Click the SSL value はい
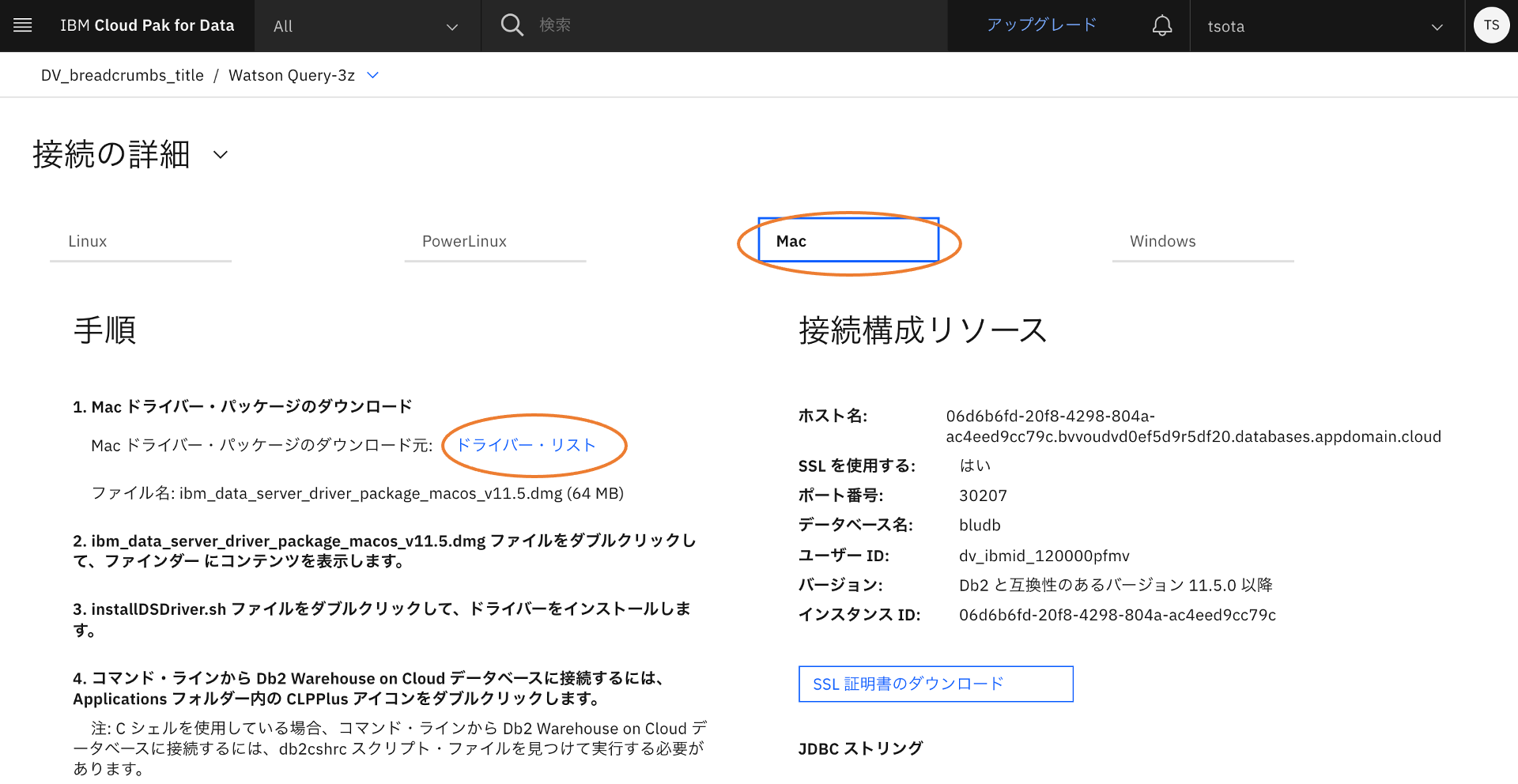The height and width of the screenshot is (784, 1518). (975, 465)
